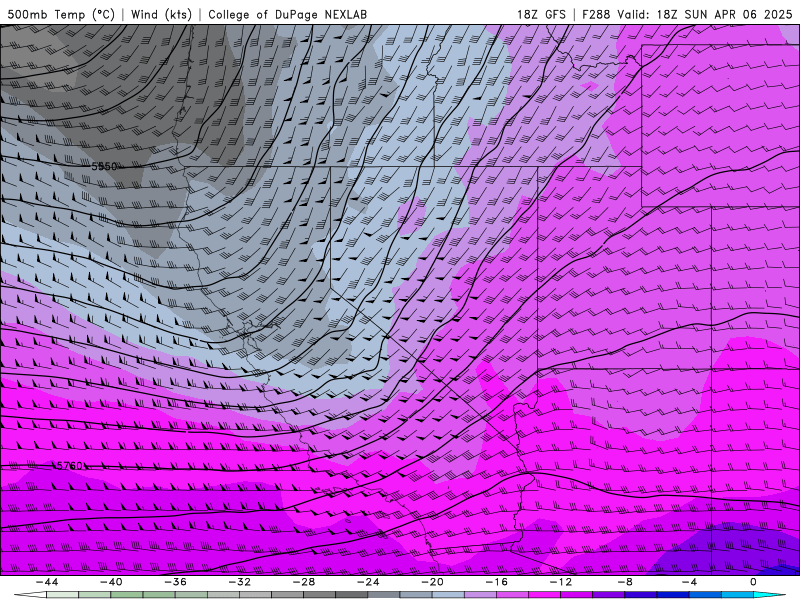The width and height of the screenshot is (800, 600).
Task: Select the "College of DuPage NEXLAB" text
Action: tap(287, 15)
